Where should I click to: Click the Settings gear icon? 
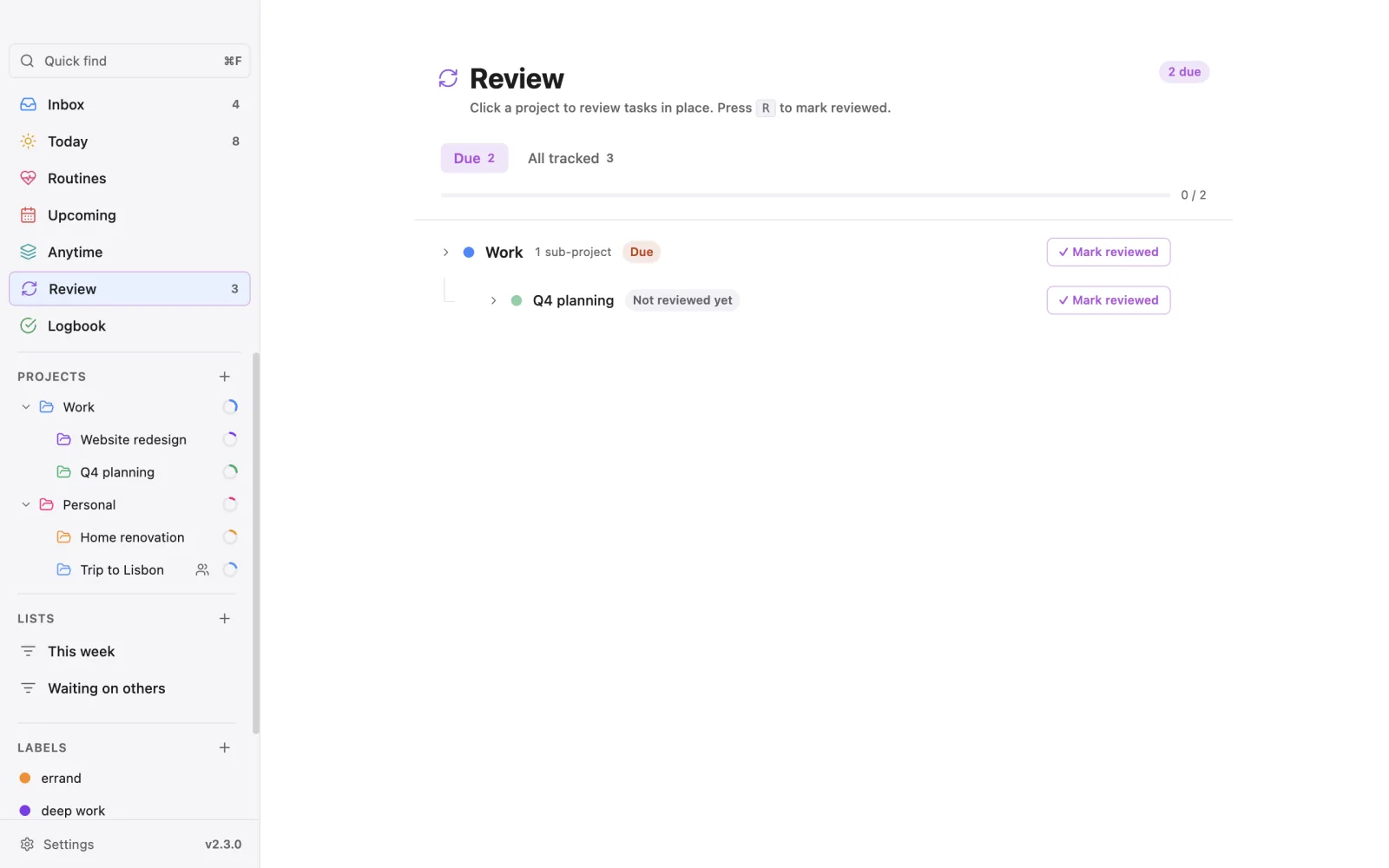point(27,845)
